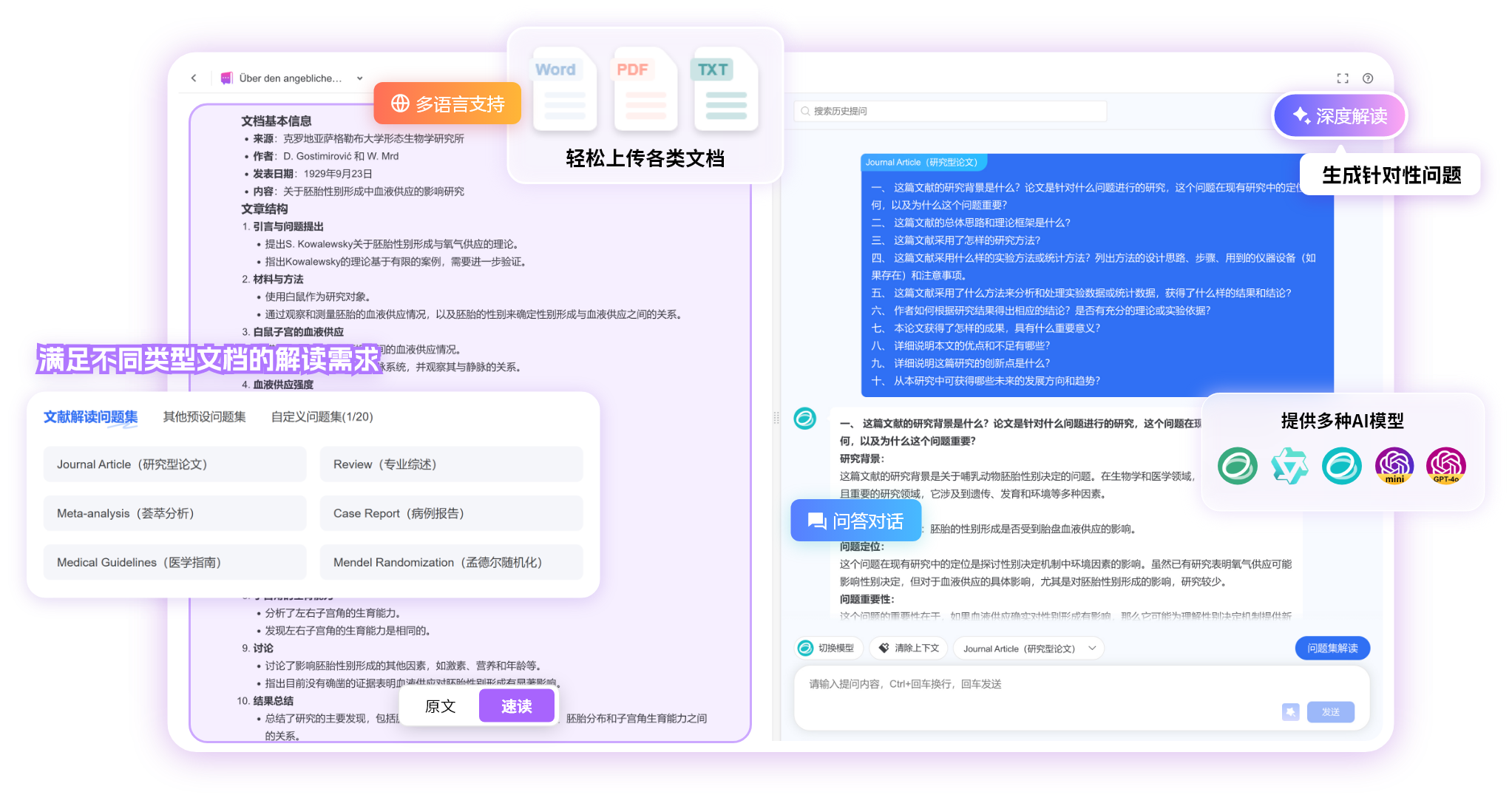Click the sparkle icon next to 发送

(1290, 711)
